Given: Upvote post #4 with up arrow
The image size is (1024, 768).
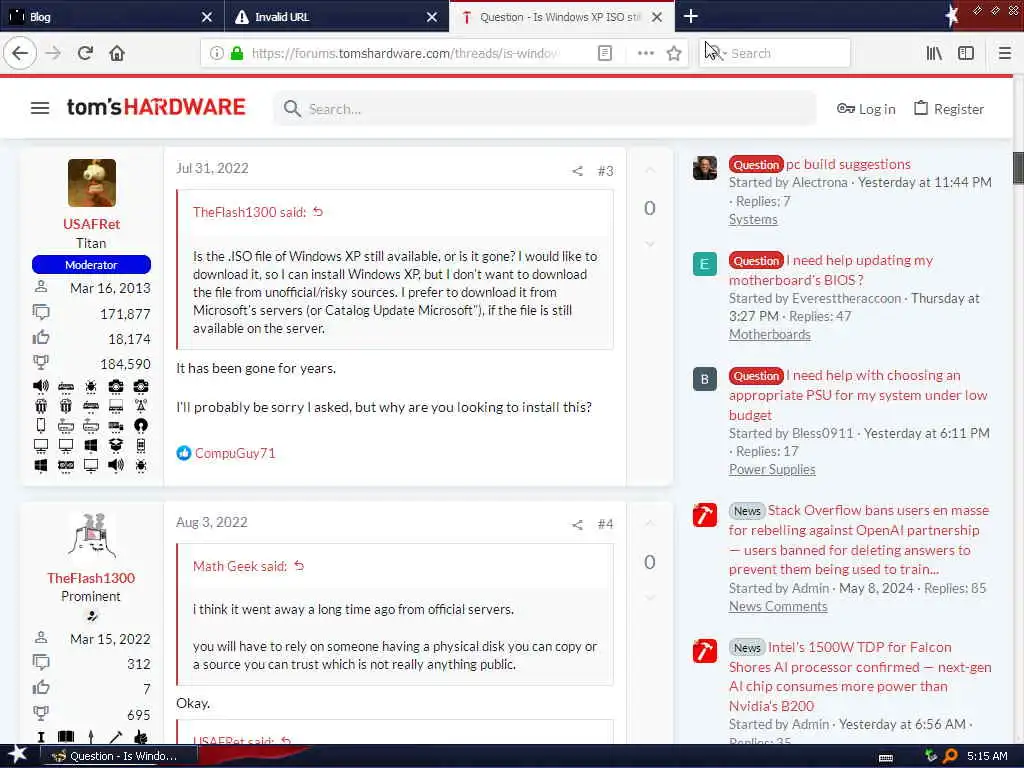Looking at the screenshot, I should 650,524.
